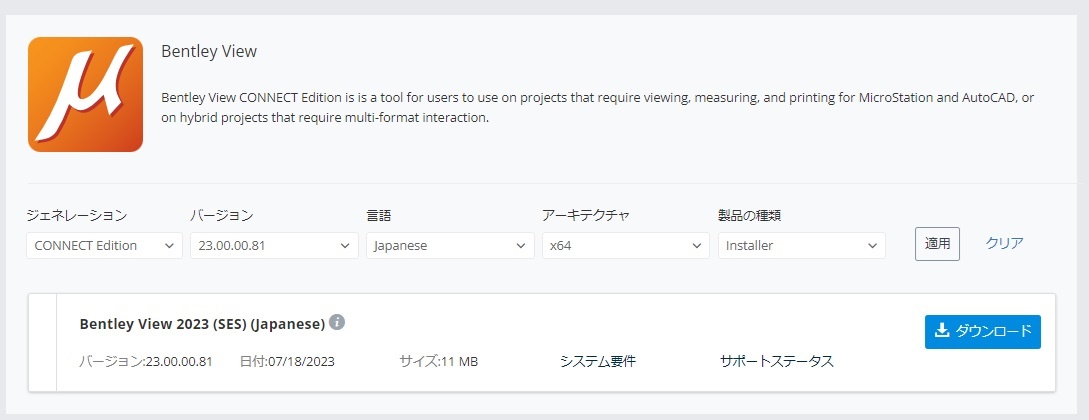Screen dimensions: 1089x420
Task: Click the ジェネレーション filter label
Action: 76,215
